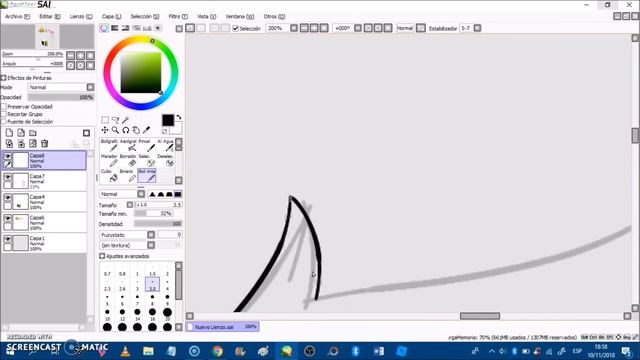The image size is (640, 360).
Task: Select the hand pan tool
Action: pos(136,130)
